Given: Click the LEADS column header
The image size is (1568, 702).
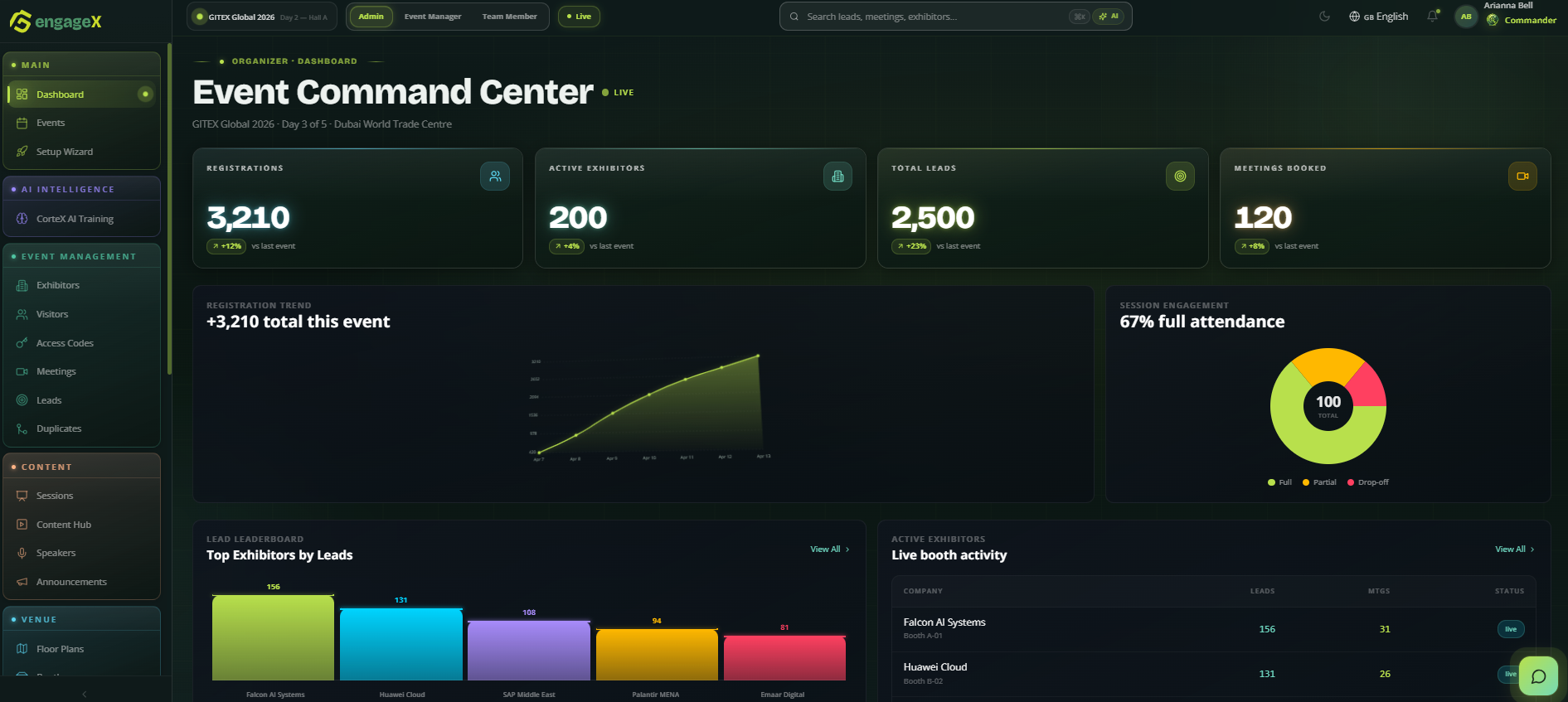Looking at the screenshot, I should click(x=1262, y=591).
